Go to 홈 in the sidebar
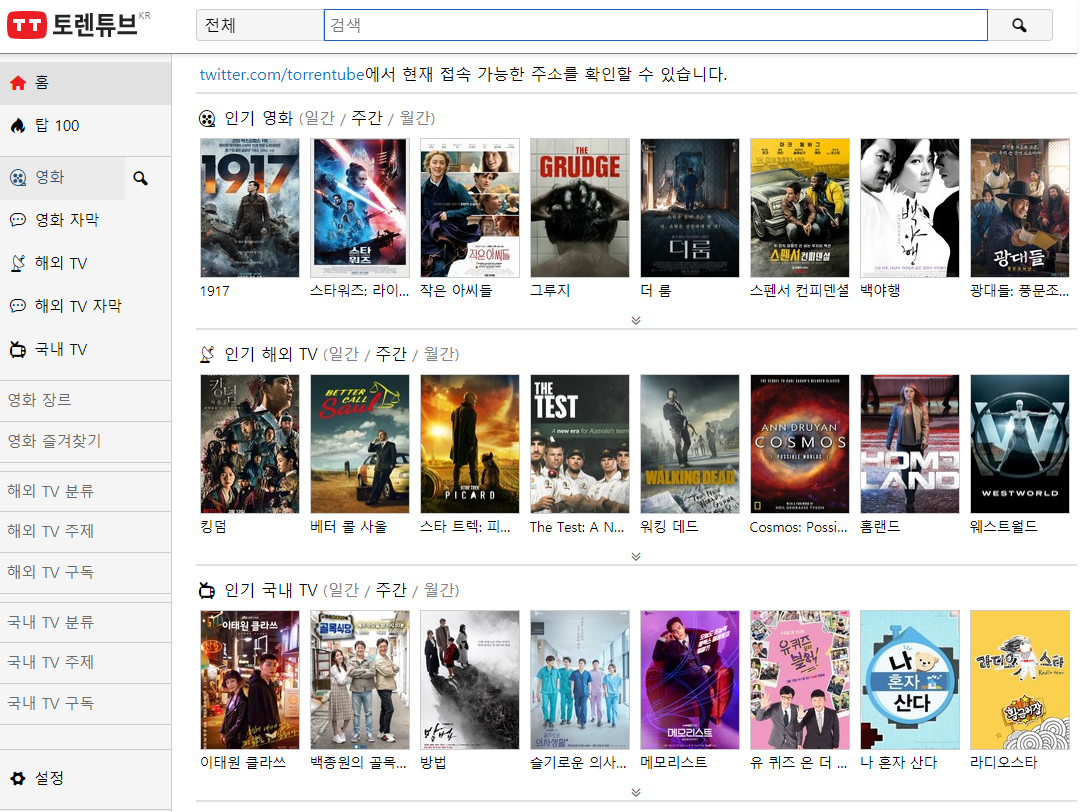 (85, 83)
